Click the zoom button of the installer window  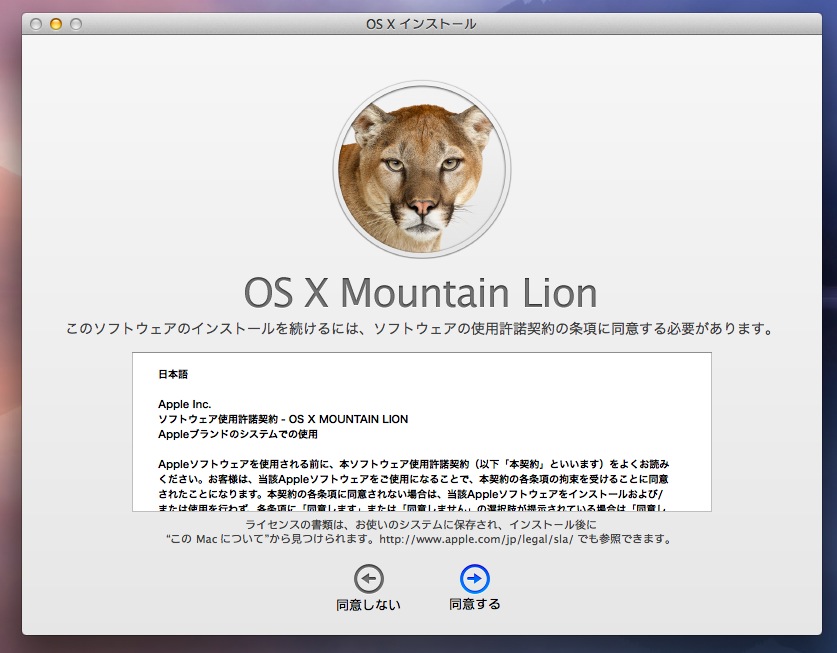pyautogui.click(x=76, y=24)
